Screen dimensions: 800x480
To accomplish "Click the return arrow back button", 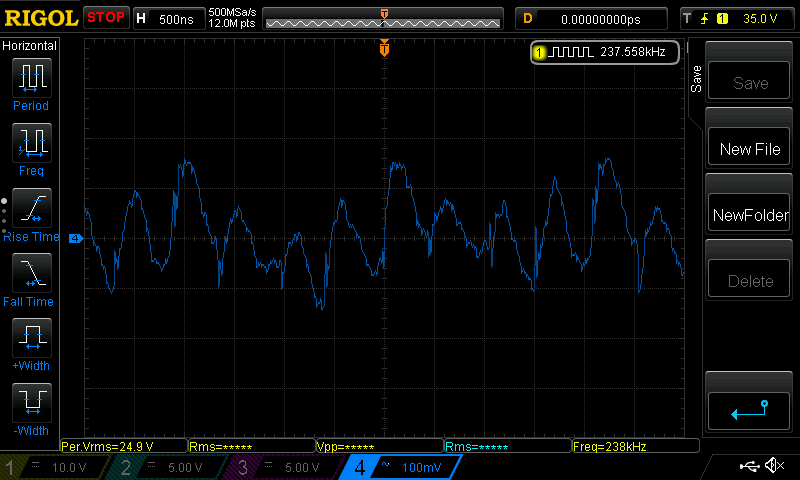I will coord(749,410).
